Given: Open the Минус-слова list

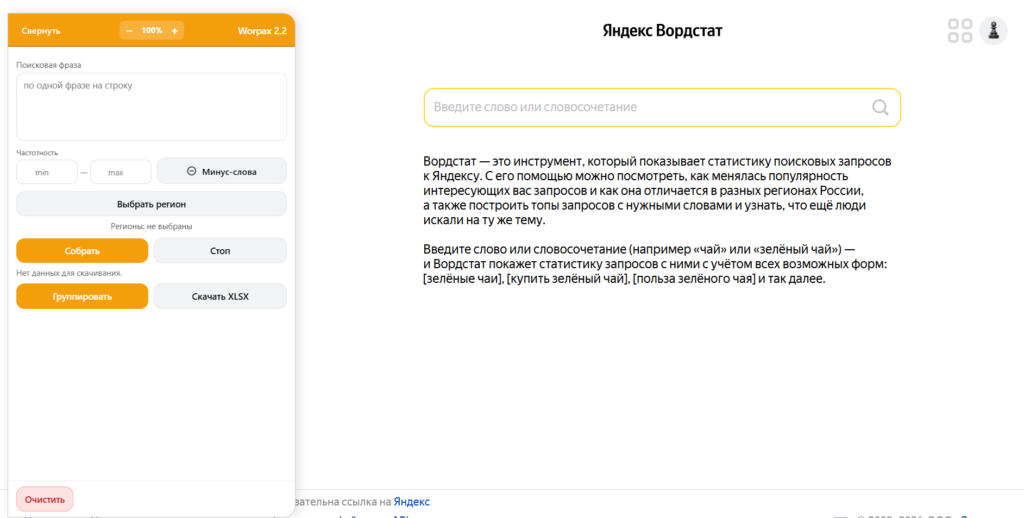Looking at the screenshot, I should tap(221, 172).
